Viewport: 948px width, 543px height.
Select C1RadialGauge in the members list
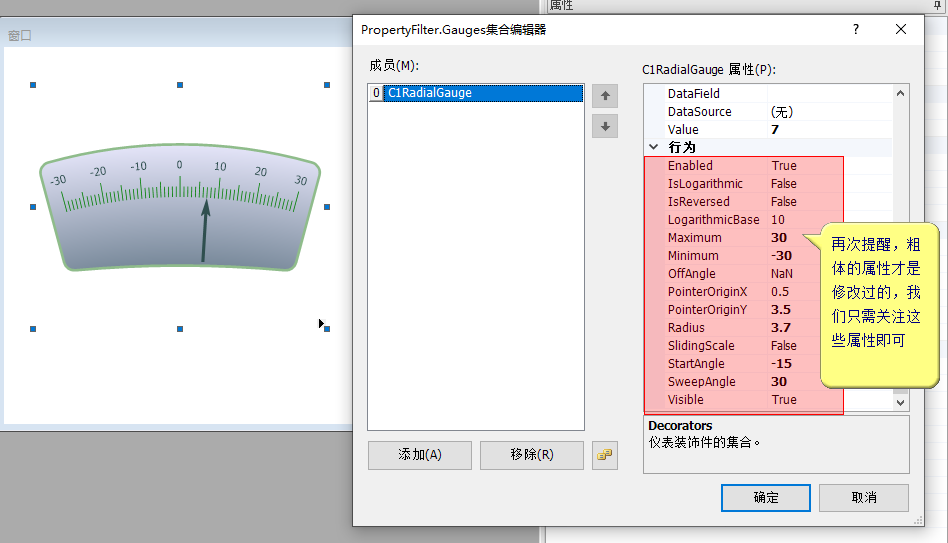430,93
